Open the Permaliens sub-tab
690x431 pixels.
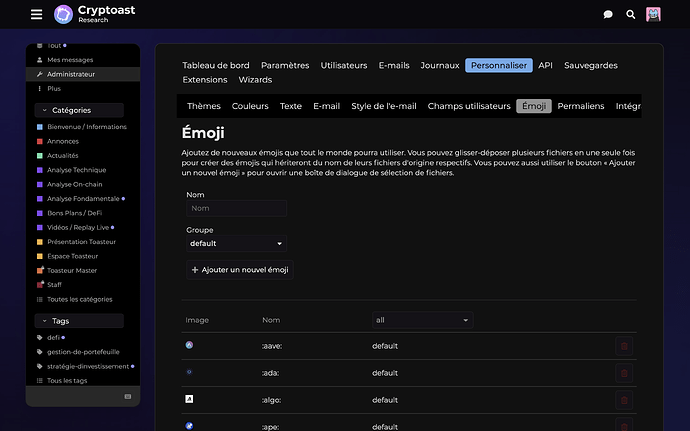[581, 106]
